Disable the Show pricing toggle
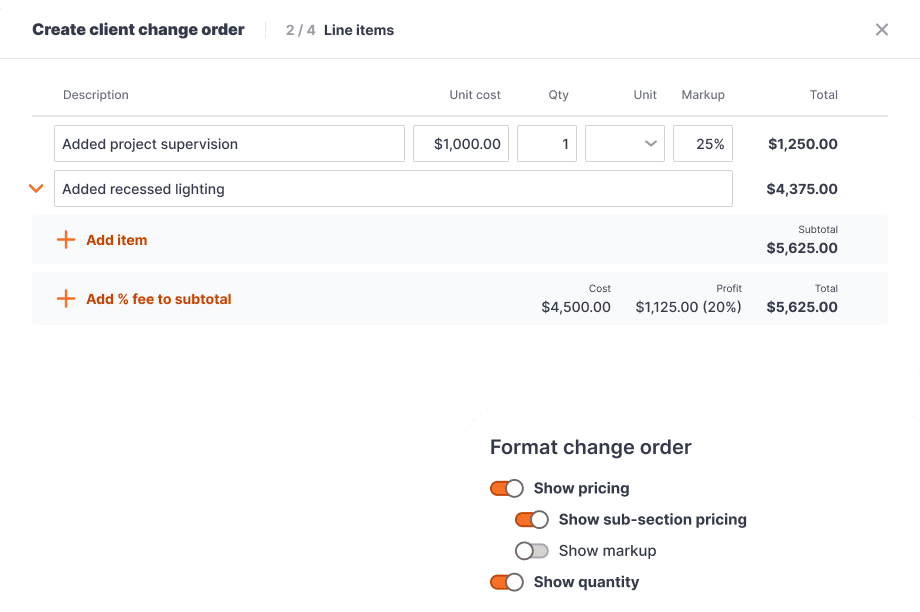 click(x=507, y=488)
